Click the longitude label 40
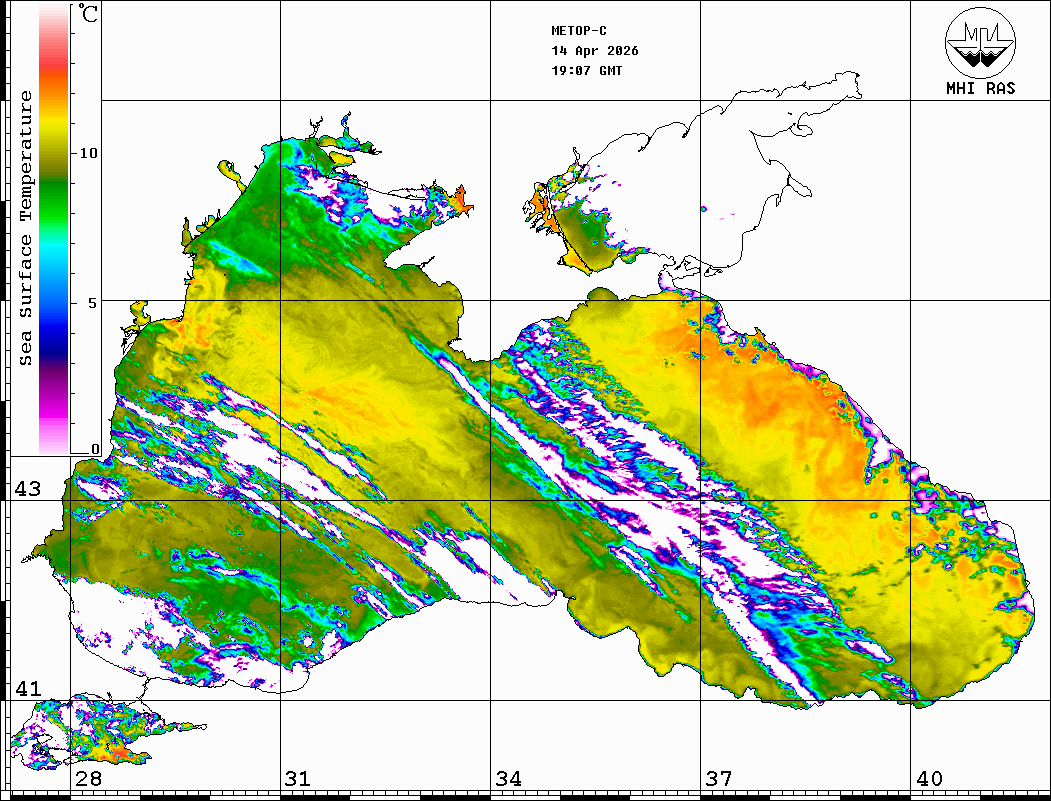The image size is (1051, 801). pos(928,779)
